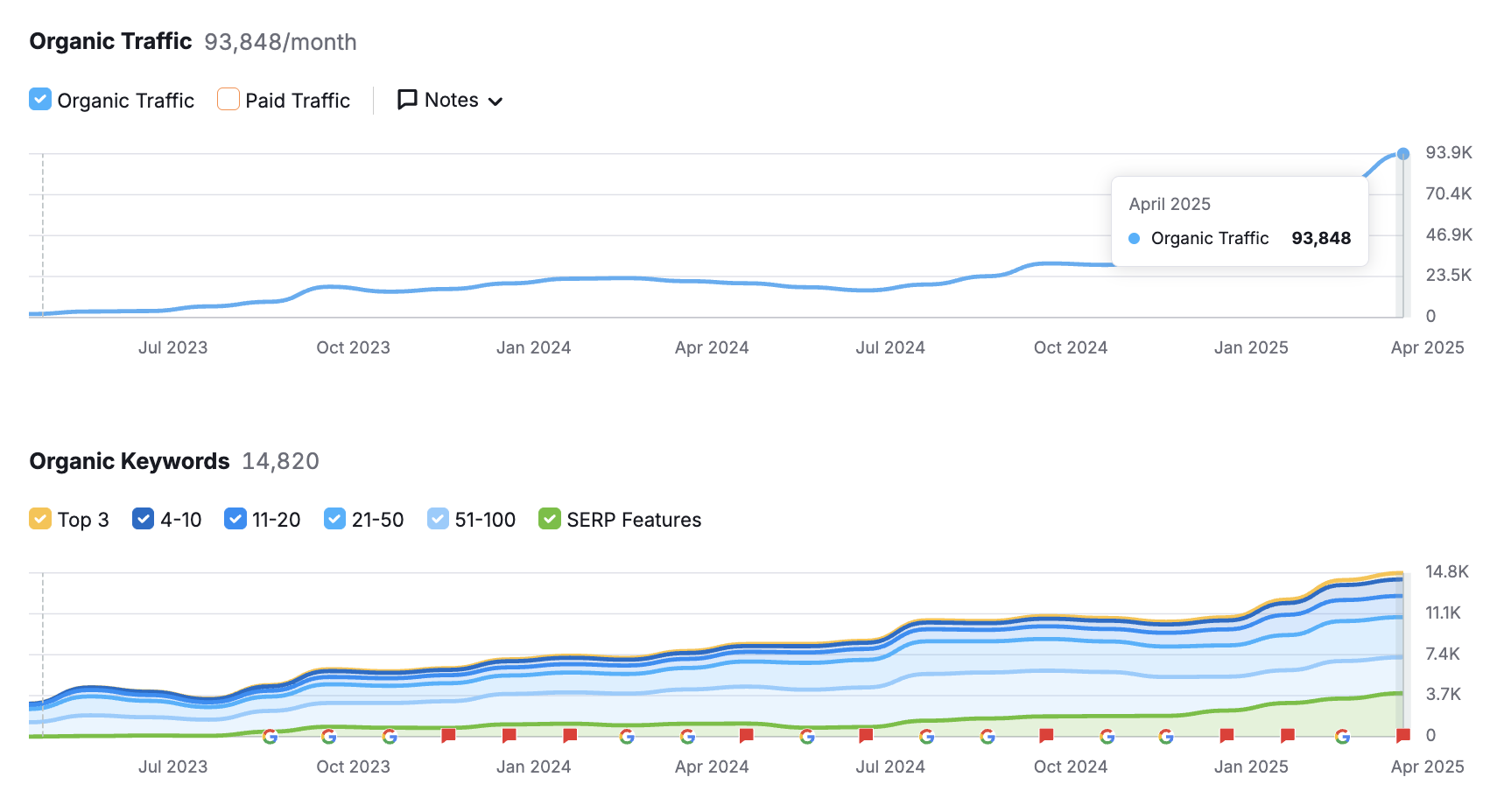1504x812 pixels.
Task: Click the blue endpoint dot on the traffic chart
Action: click(1403, 153)
